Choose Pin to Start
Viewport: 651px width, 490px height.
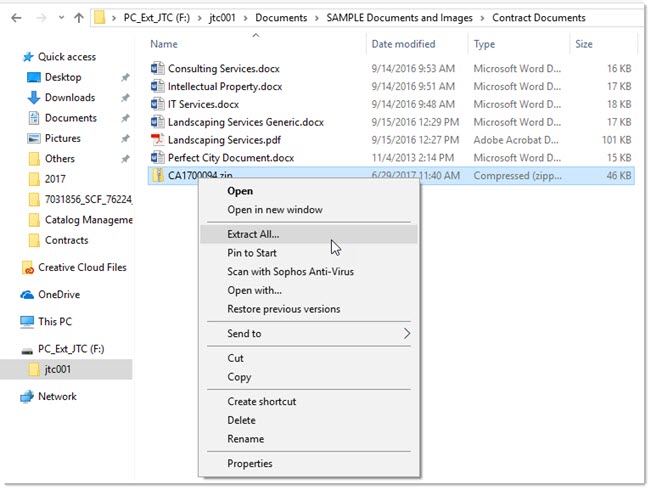[x=252, y=253]
